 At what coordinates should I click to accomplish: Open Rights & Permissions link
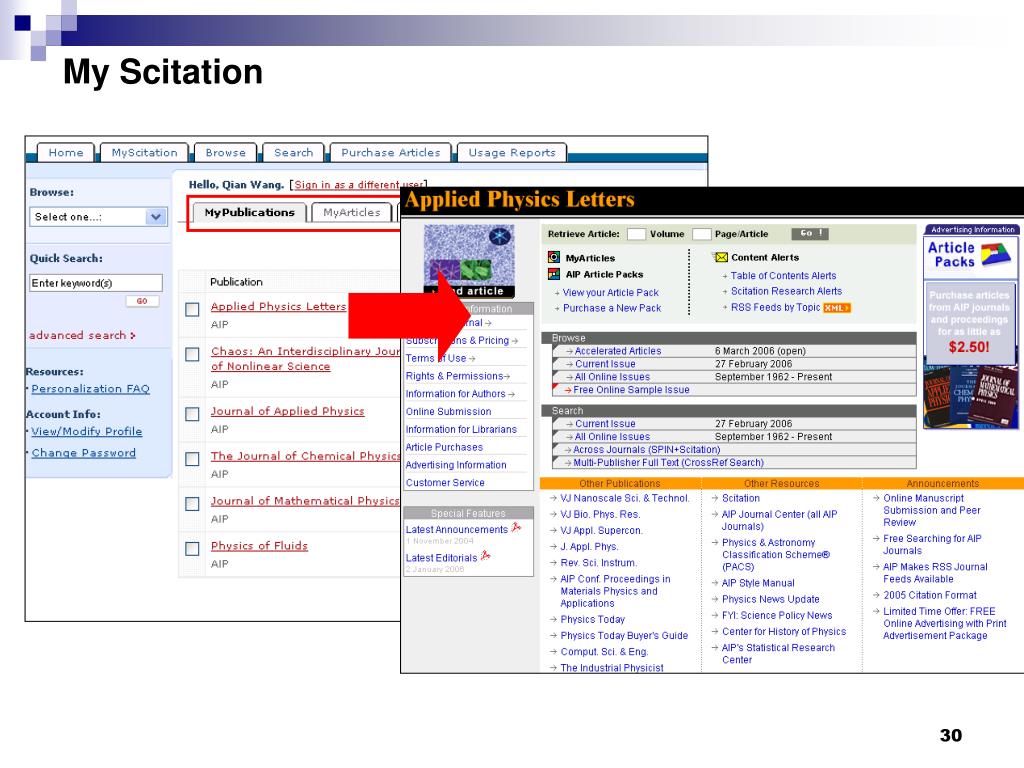(455, 376)
